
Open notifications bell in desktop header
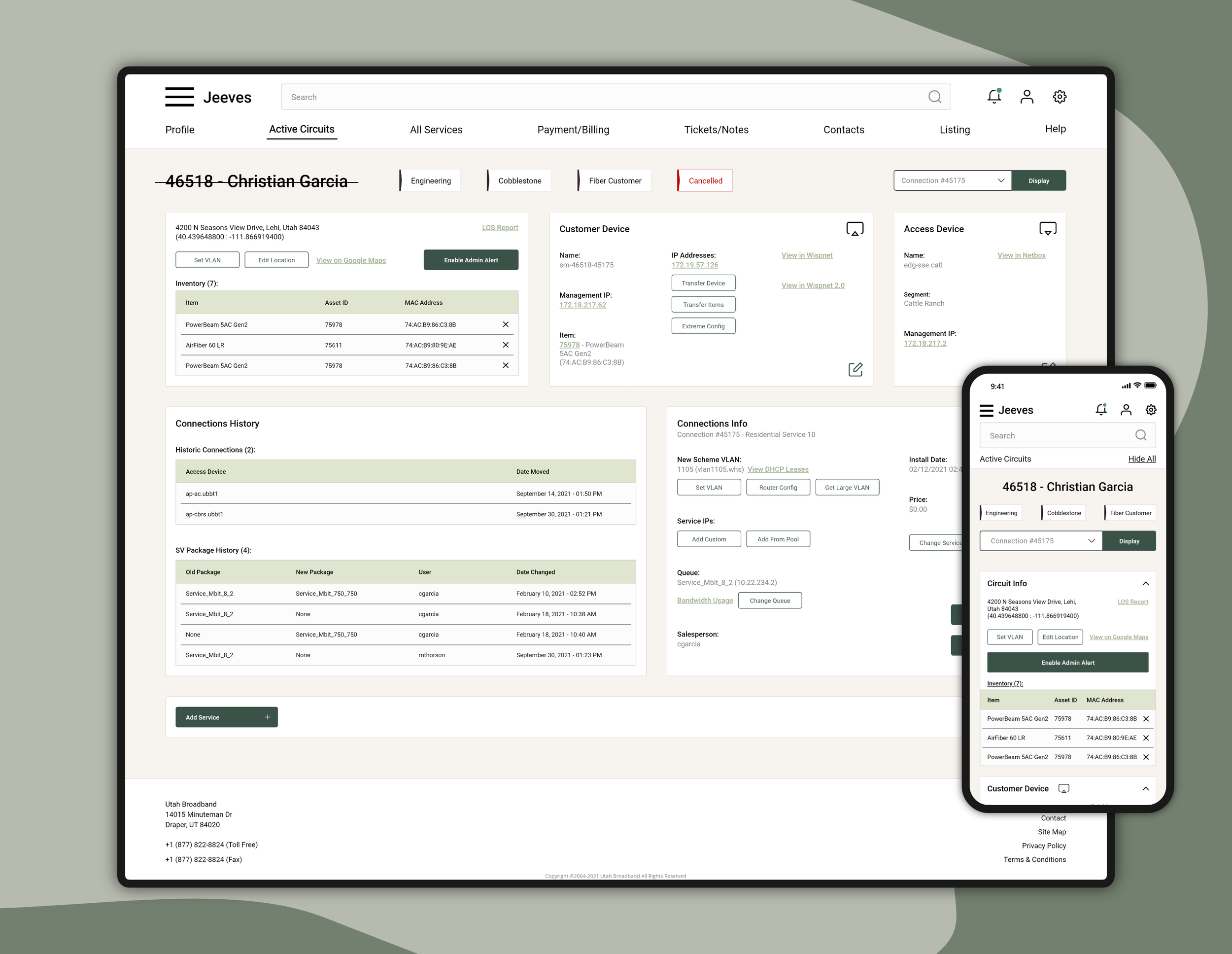994,97
